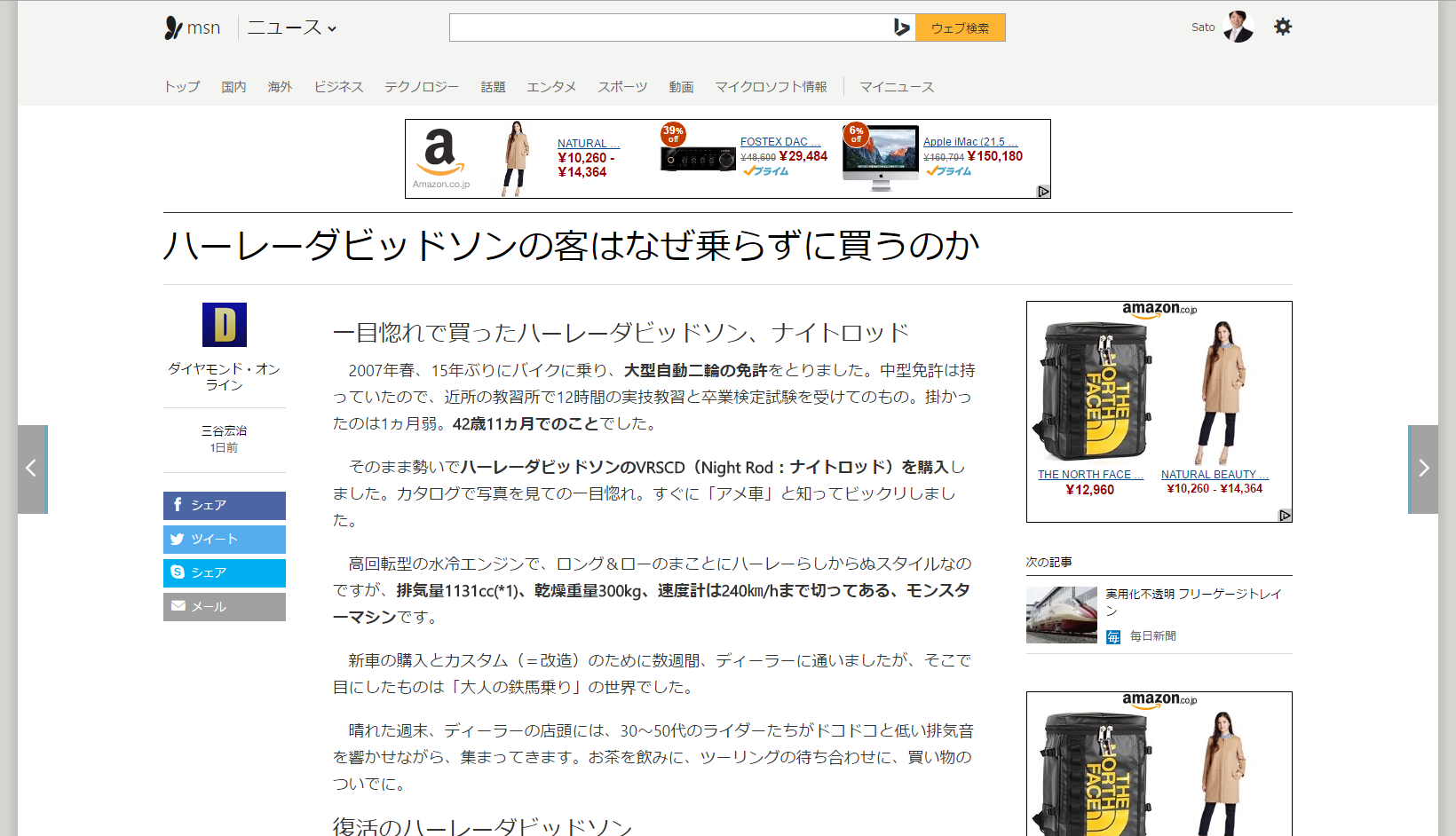Open THE NORTH FACE product link in sidebar
The image size is (1456, 836).
1090,475
